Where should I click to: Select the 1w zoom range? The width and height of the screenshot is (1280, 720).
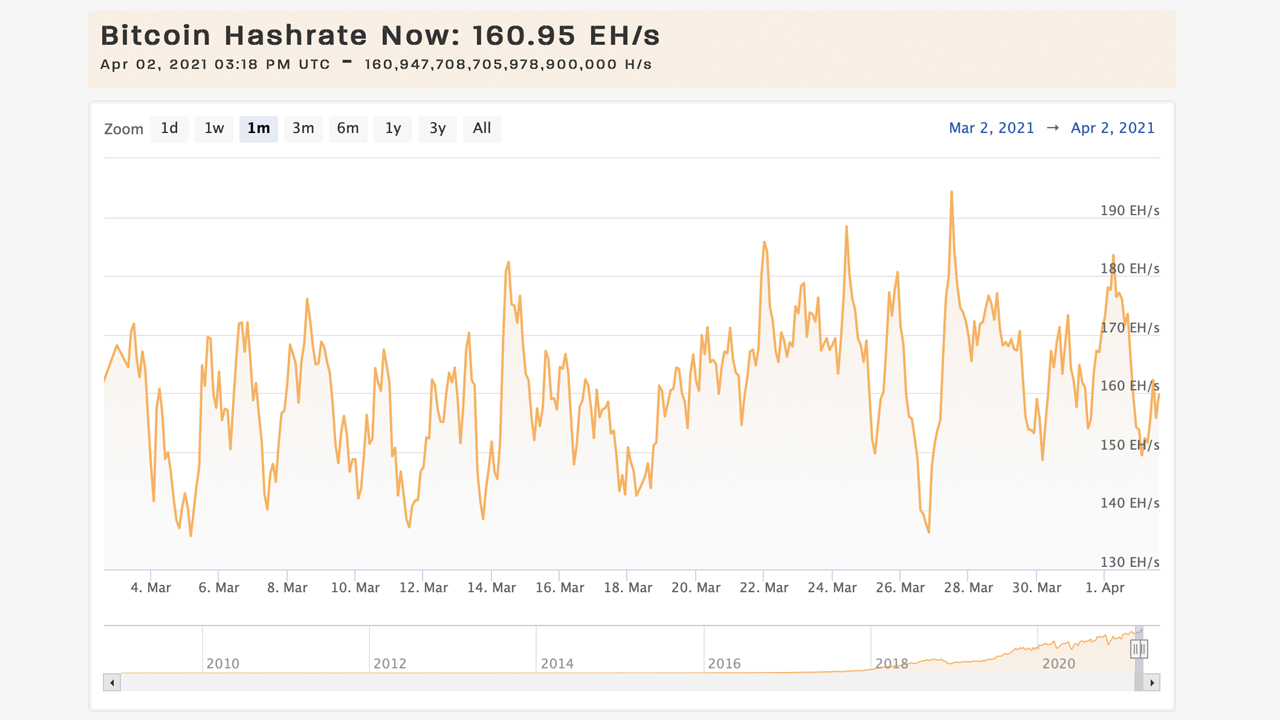pos(214,128)
